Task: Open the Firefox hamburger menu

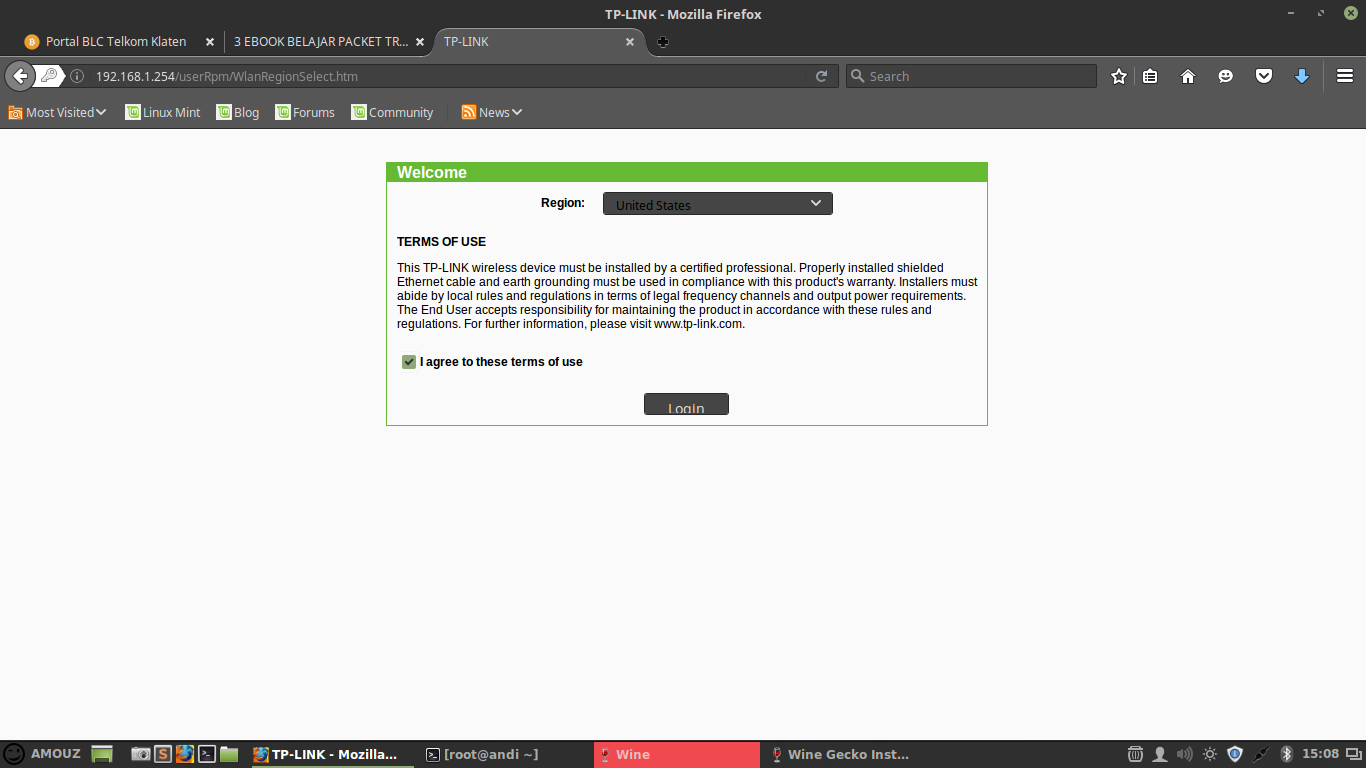Action: coord(1345,76)
